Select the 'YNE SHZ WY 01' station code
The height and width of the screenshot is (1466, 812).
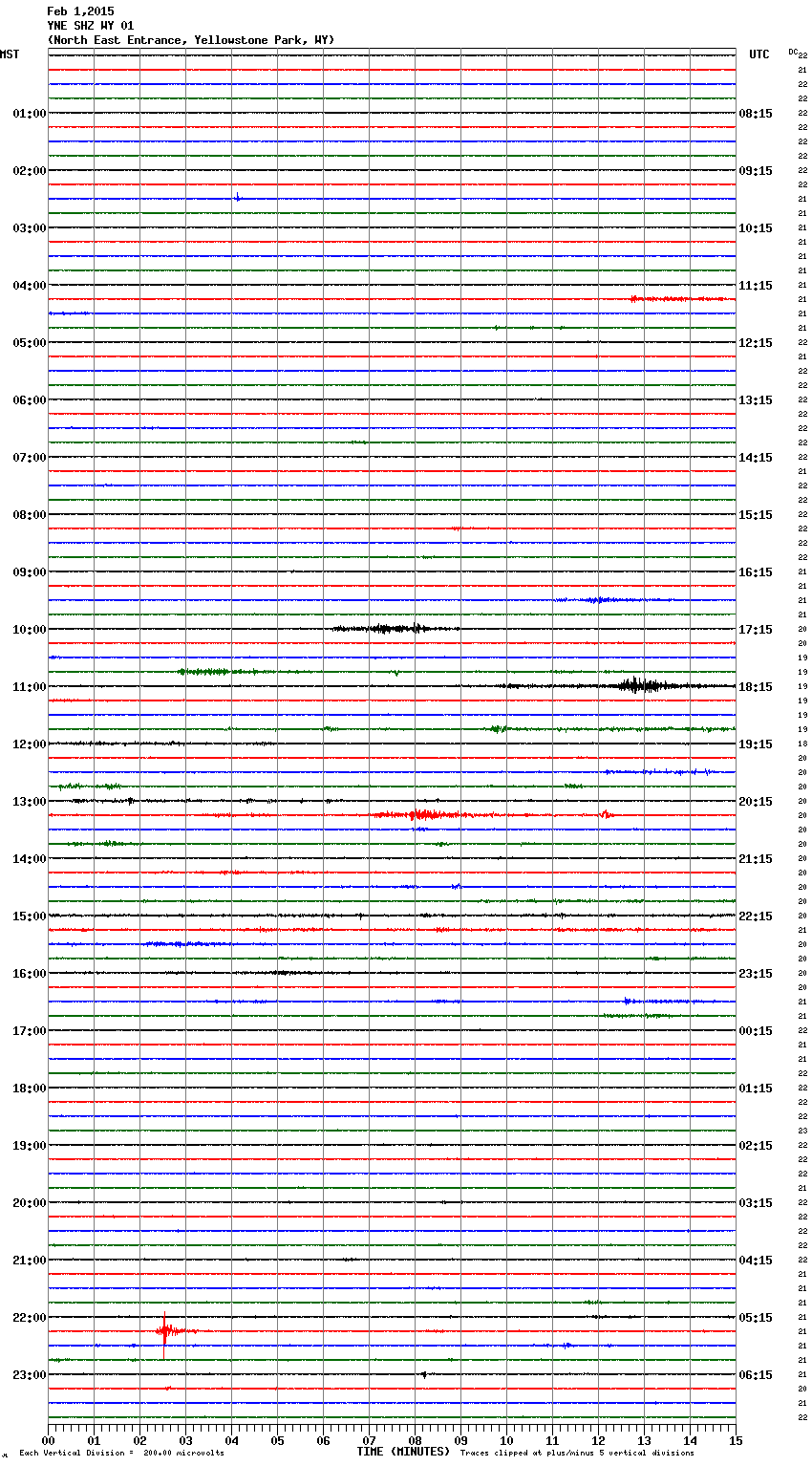[x=91, y=26]
